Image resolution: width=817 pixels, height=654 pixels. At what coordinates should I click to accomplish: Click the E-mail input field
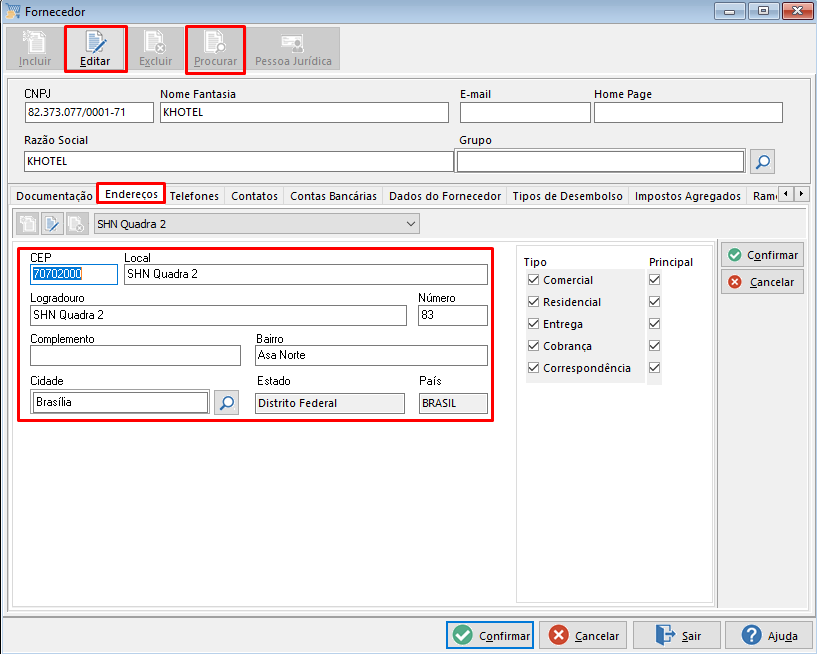[x=525, y=113]
